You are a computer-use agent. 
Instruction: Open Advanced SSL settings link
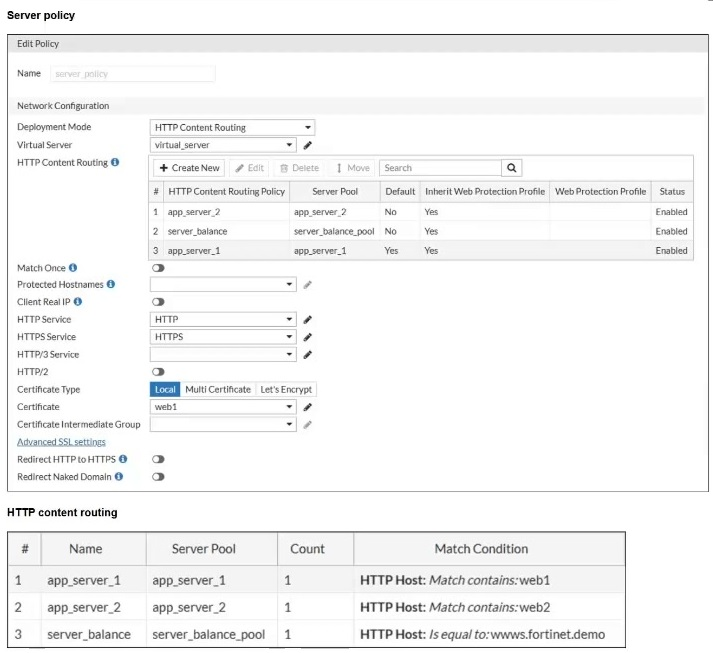point(61,442)
